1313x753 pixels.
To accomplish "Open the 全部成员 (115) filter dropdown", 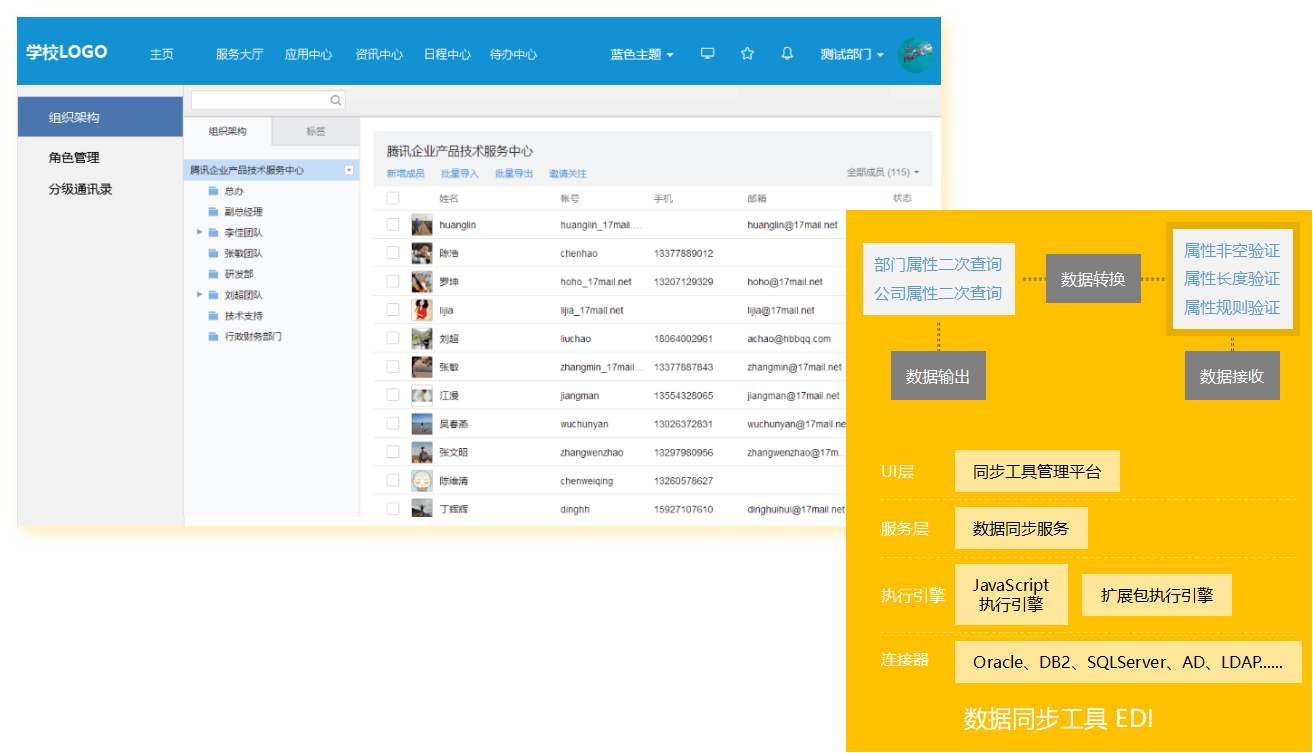I will coord(883,173).
